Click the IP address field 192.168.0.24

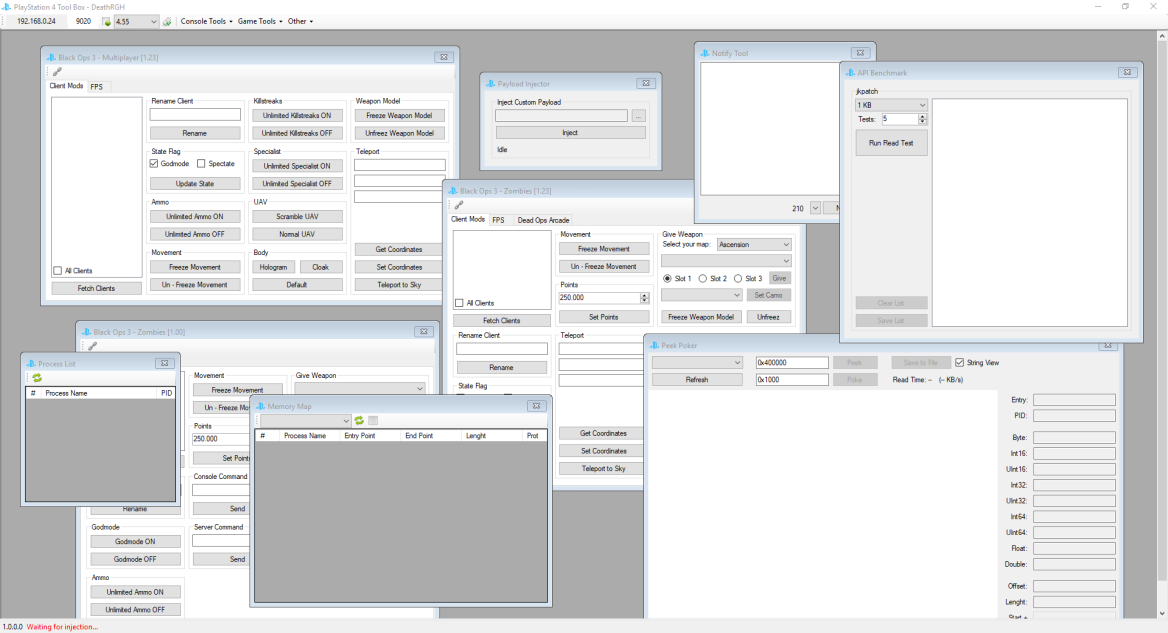[36, 22]
